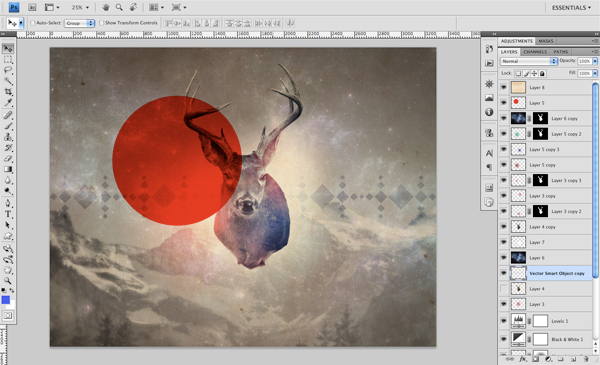Click Lock image pixels brush button

click(526, 73)
